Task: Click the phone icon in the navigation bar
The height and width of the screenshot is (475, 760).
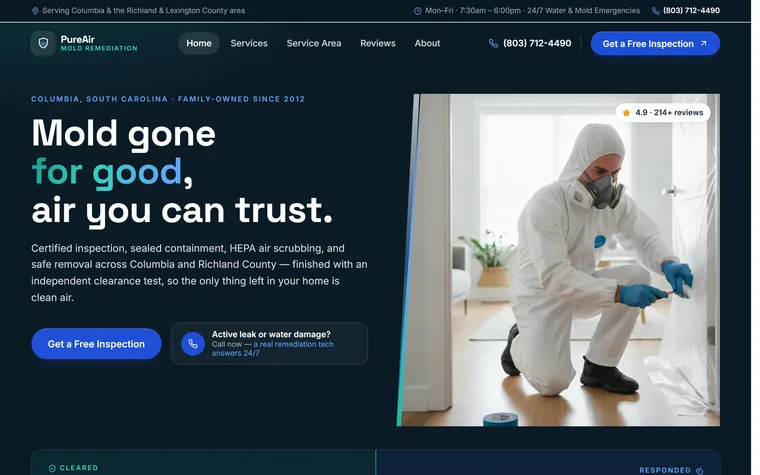Action: [493, 44]
